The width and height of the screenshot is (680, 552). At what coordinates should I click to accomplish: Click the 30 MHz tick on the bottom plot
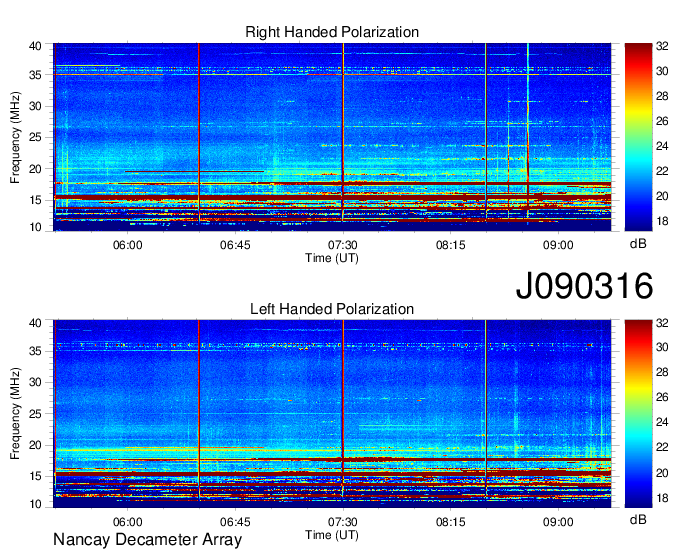35,382
